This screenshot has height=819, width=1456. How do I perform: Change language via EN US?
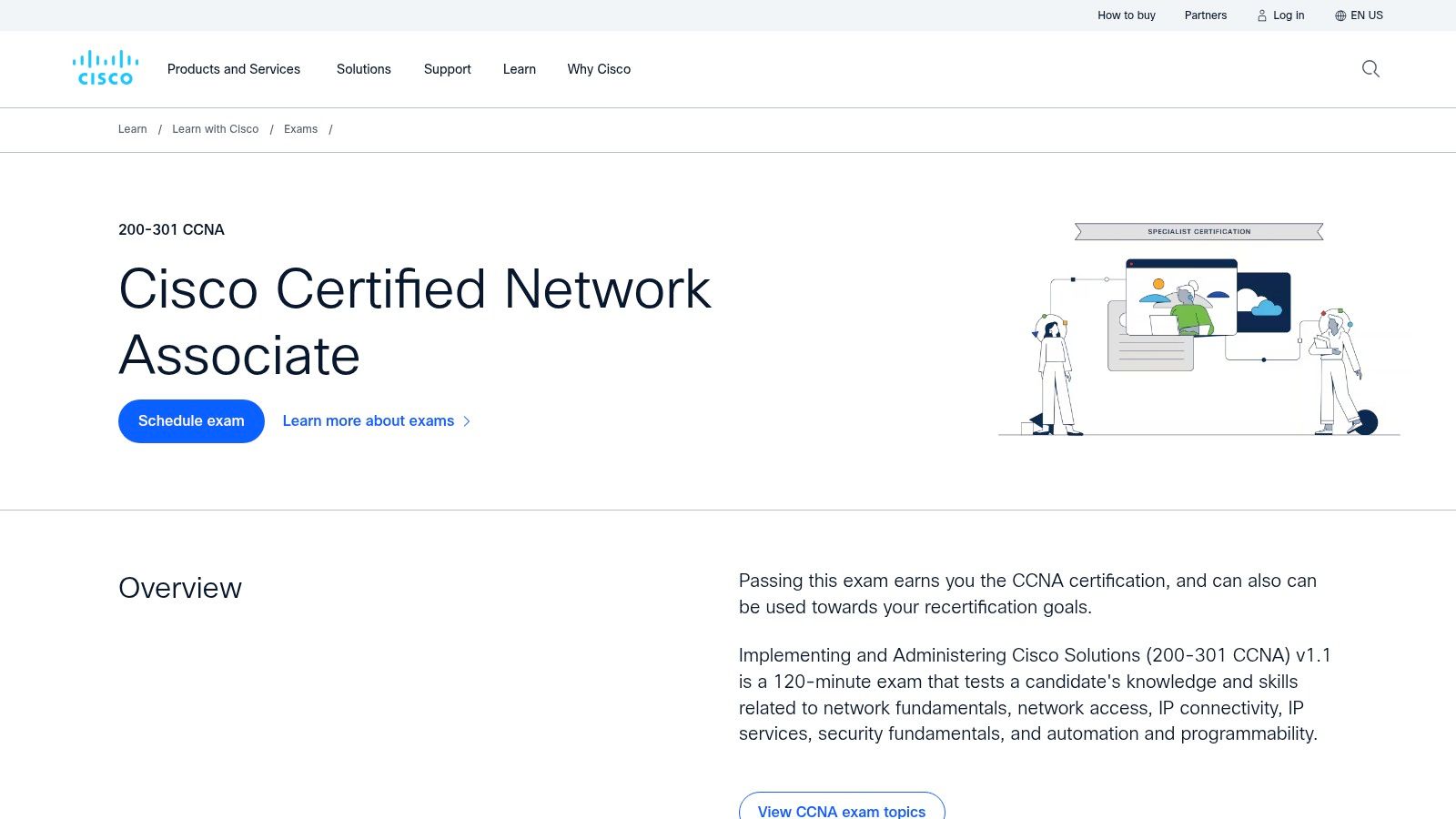click(x=1367, y=15)
